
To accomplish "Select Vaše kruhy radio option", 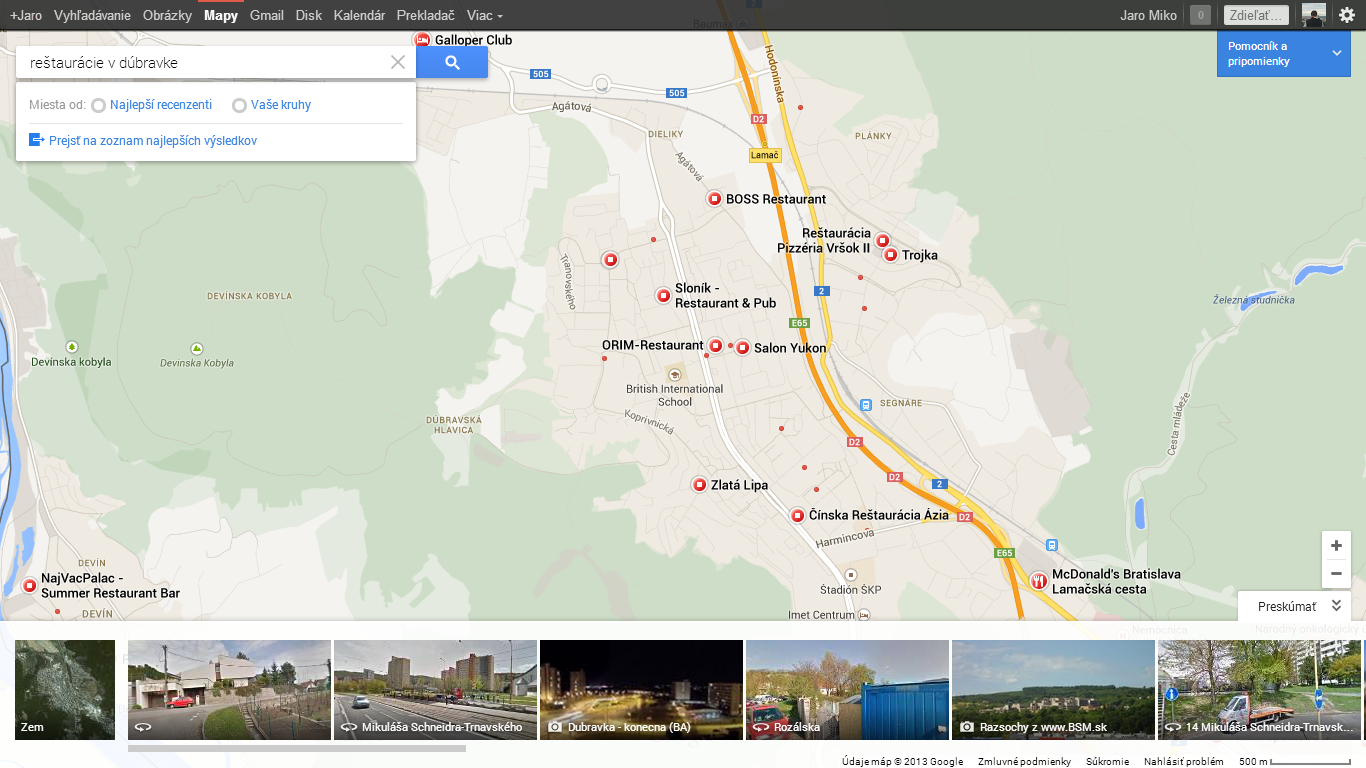I will point(239,106).
